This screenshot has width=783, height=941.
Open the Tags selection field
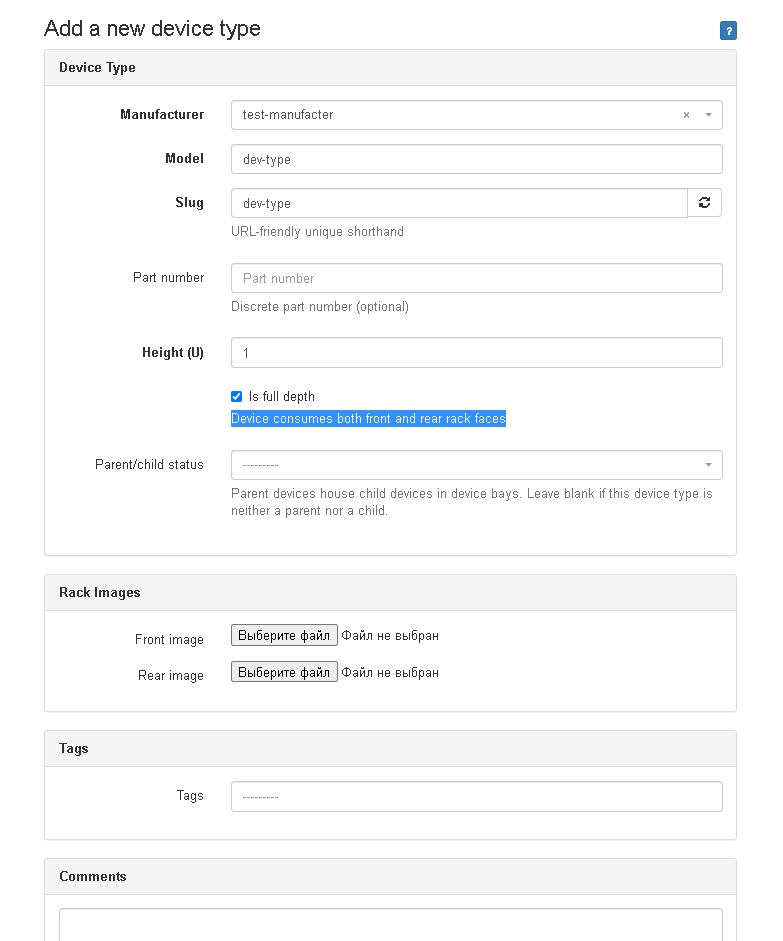[x=476, y=796]
